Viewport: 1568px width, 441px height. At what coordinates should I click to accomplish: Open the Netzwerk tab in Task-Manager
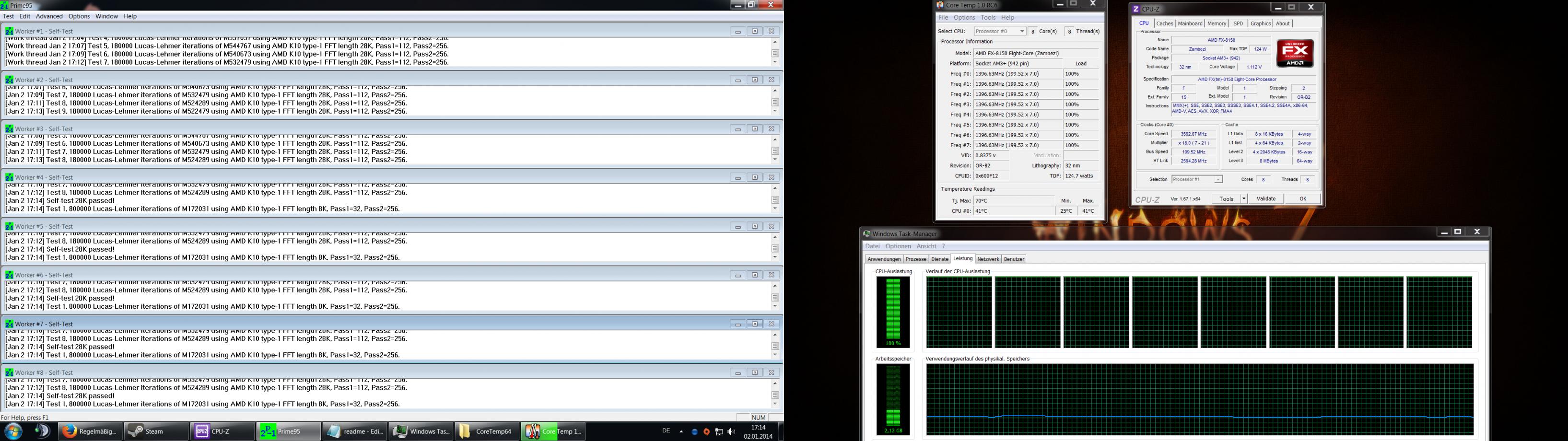coord(988,259)
